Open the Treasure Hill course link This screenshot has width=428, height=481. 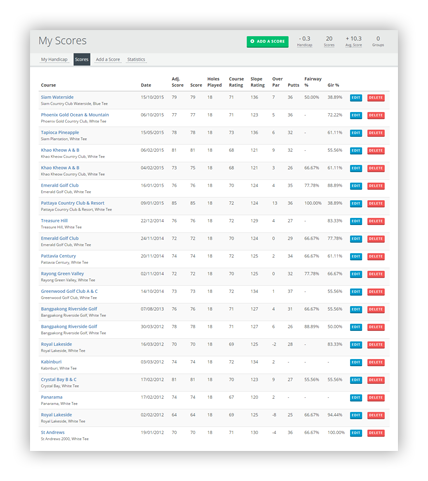[x=54, y=221]
